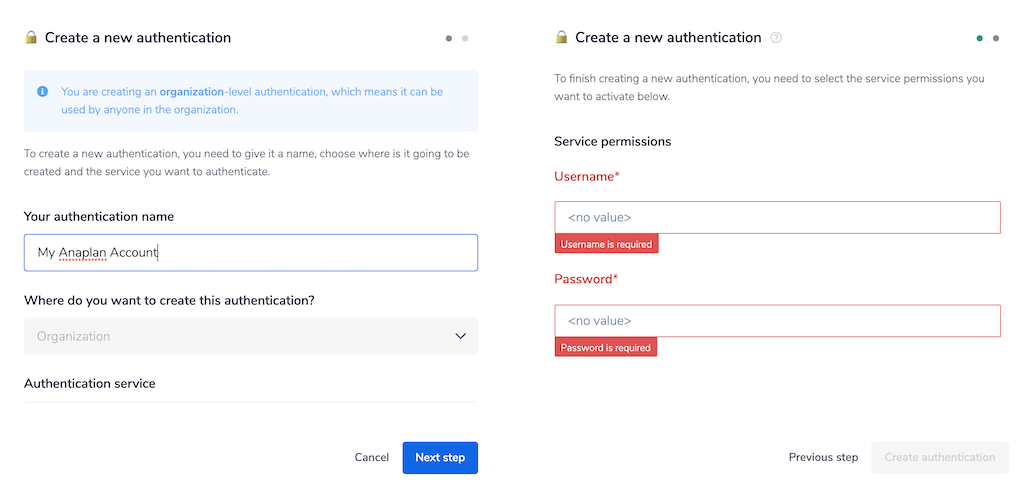Return via the Previous step button
The image size is (1030, 496).
click(823, 457)
